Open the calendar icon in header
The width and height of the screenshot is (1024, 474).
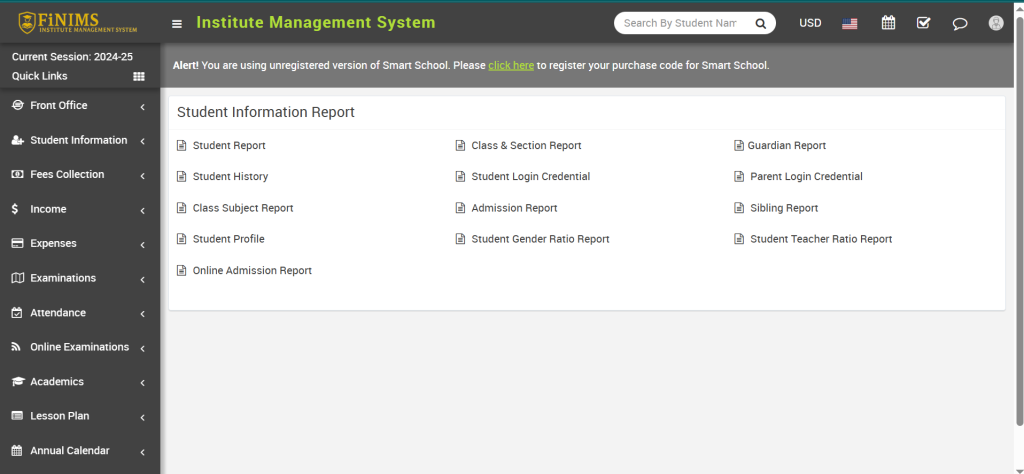click(888, 23)
